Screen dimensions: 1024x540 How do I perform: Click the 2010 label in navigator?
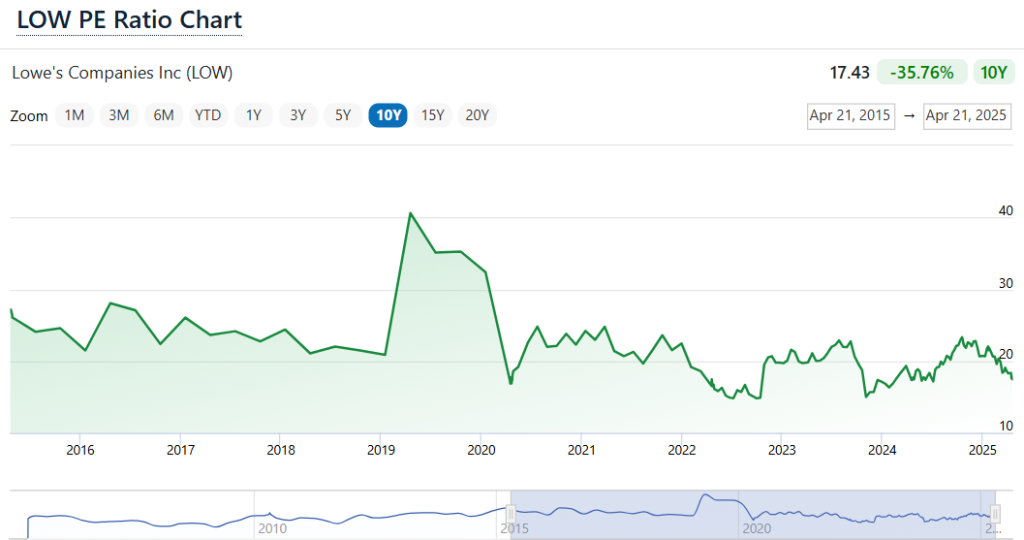pyautogui.click(x=272, y=528)
